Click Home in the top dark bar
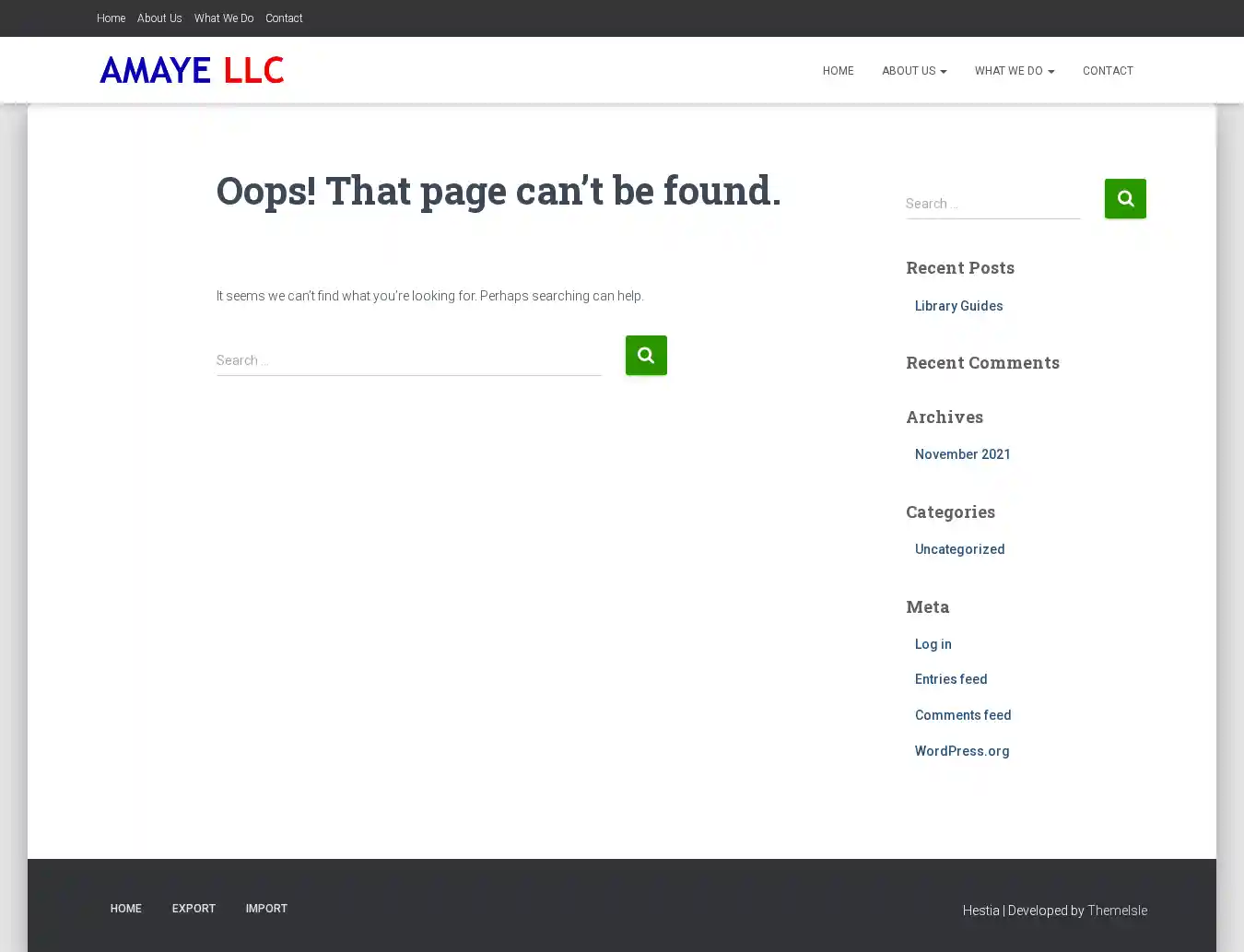 (x=111, y=18)
